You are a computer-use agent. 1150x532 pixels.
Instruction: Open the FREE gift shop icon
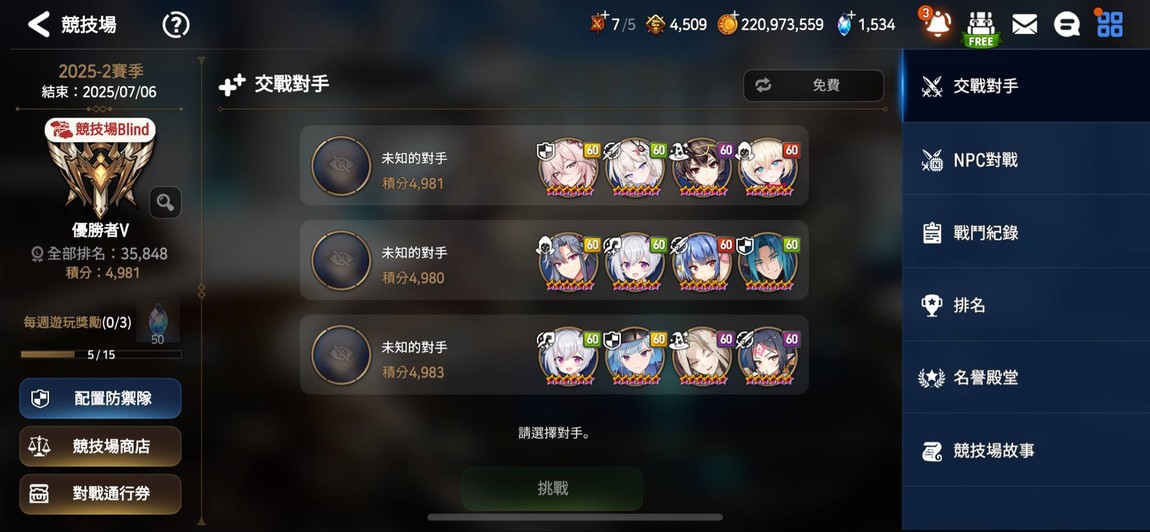point(981,28)
